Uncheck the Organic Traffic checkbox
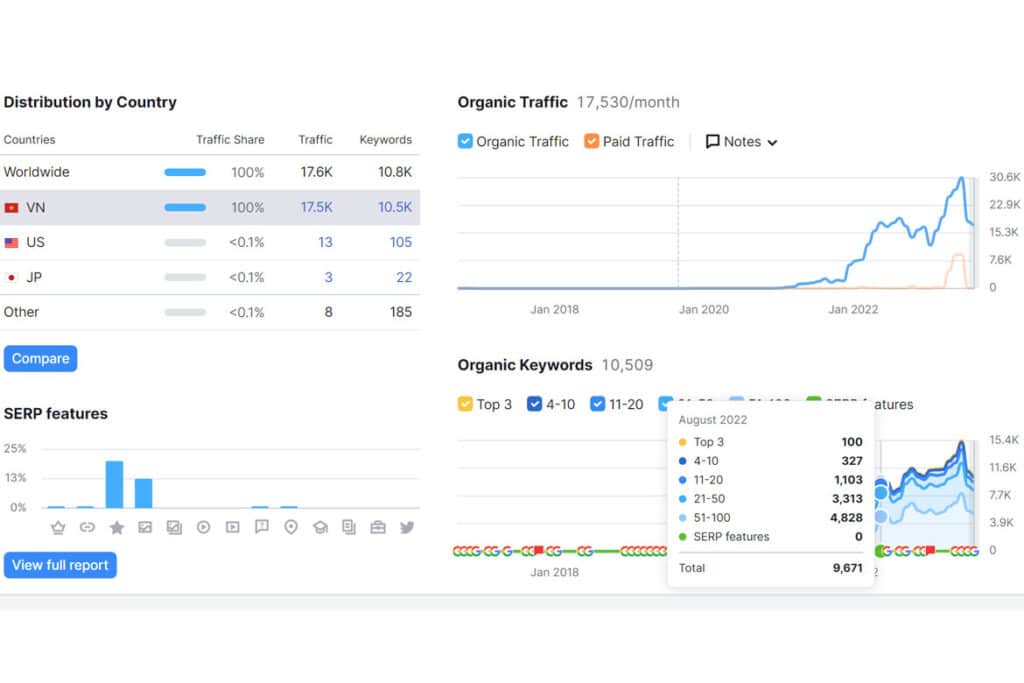 [465, 141]
